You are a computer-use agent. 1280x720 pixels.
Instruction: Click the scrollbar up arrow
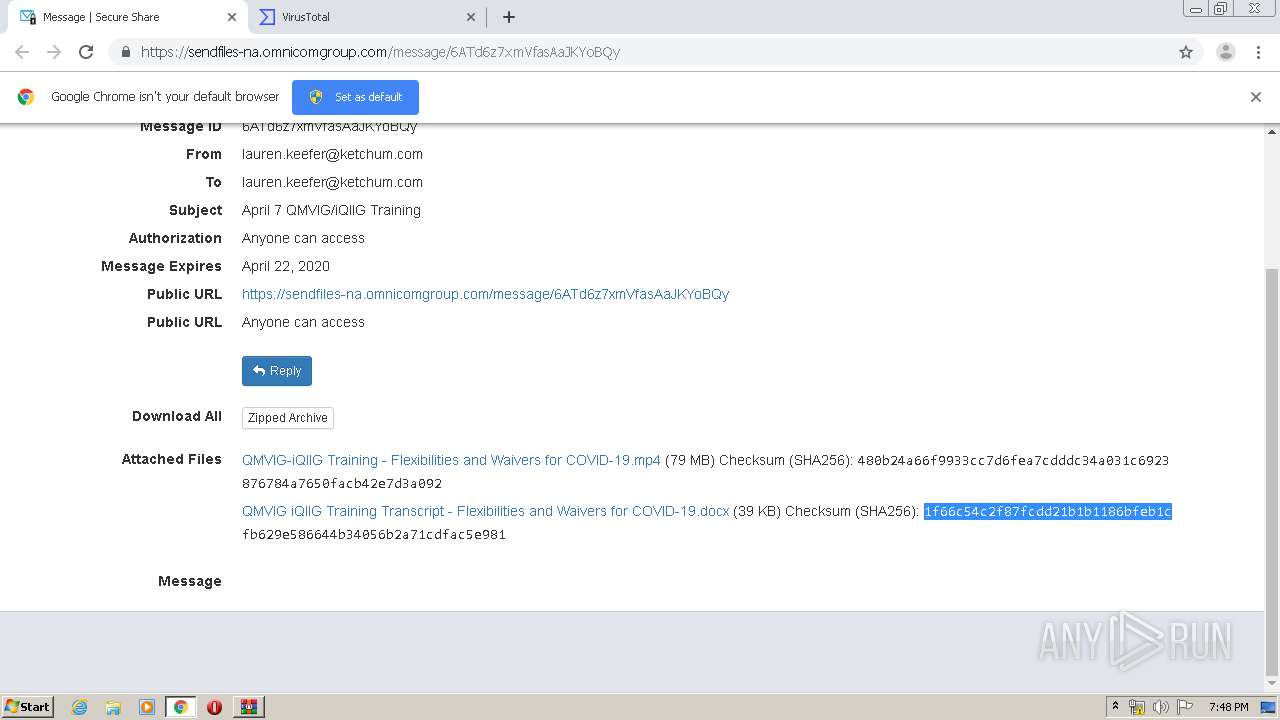[x=1272, y=131]
